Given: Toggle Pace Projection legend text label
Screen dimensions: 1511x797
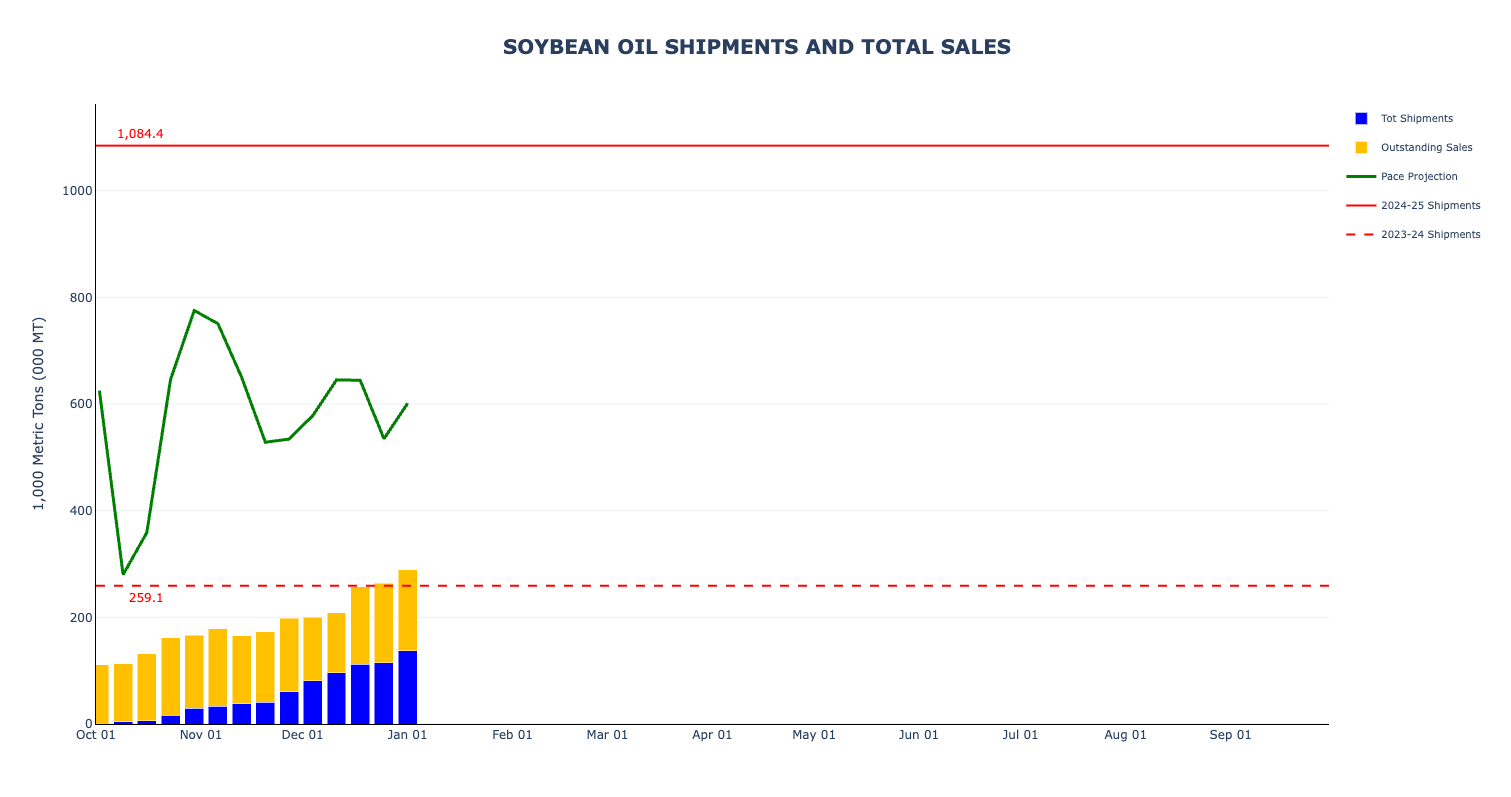Looking at the screenshot, I should coord(1419,176).
